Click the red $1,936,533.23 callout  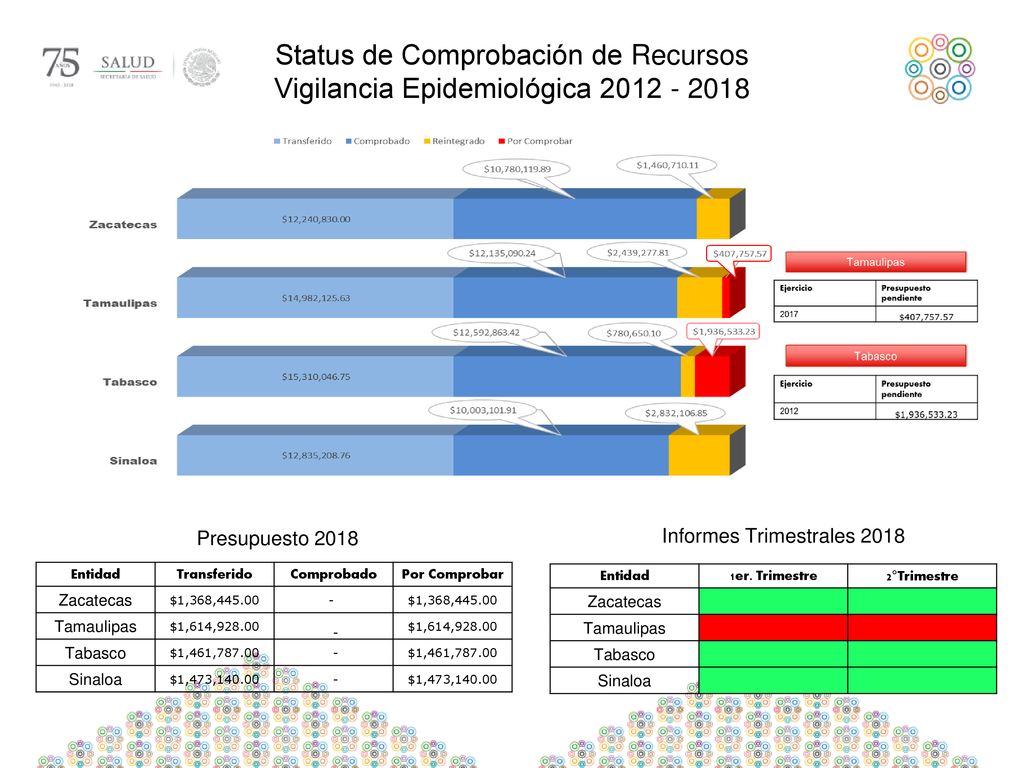(724, 331)
